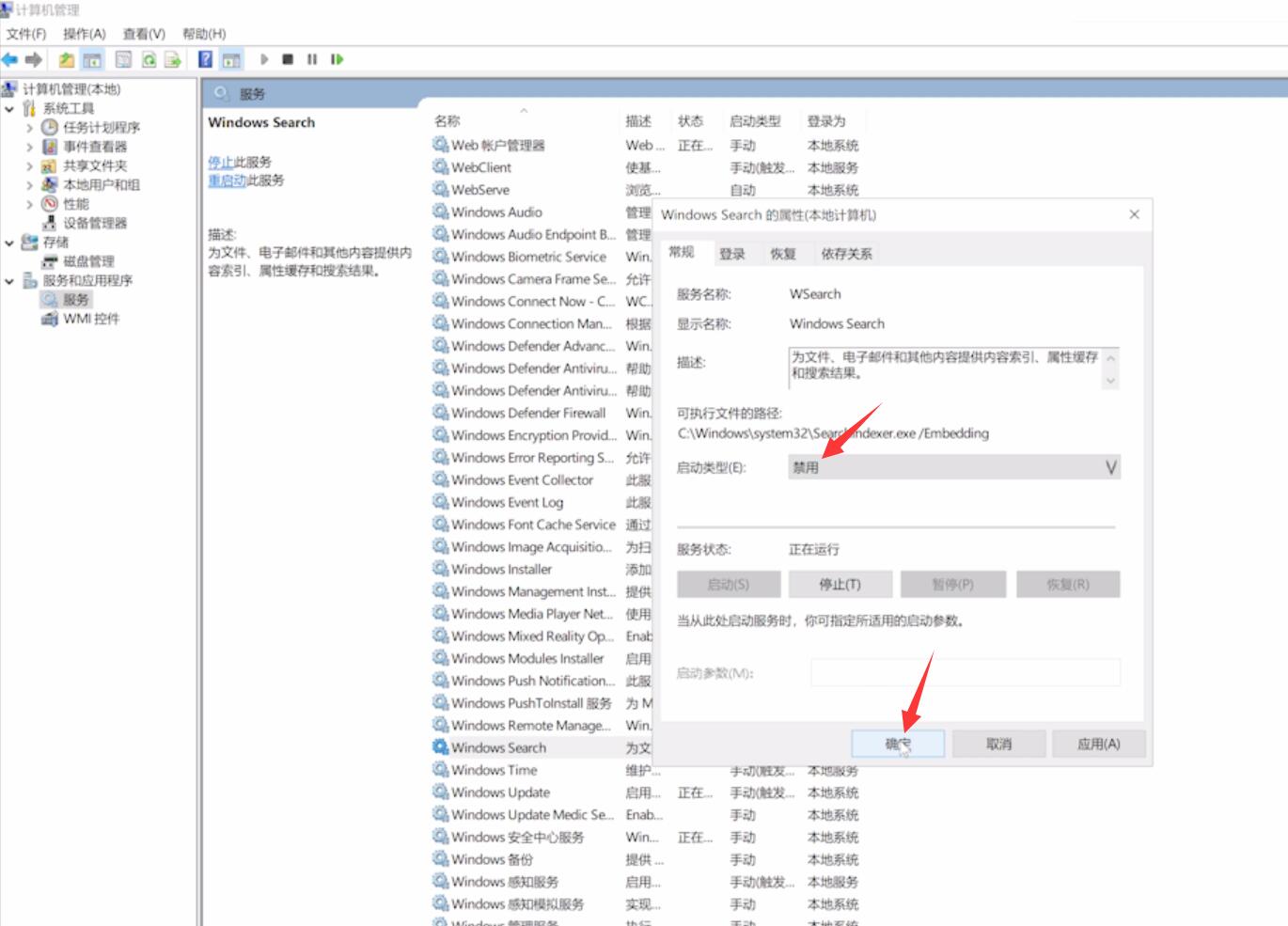The height and width of the screenshot is (926, 1288).
Task: Open the 帮助(H) menu
Action: 204,34
